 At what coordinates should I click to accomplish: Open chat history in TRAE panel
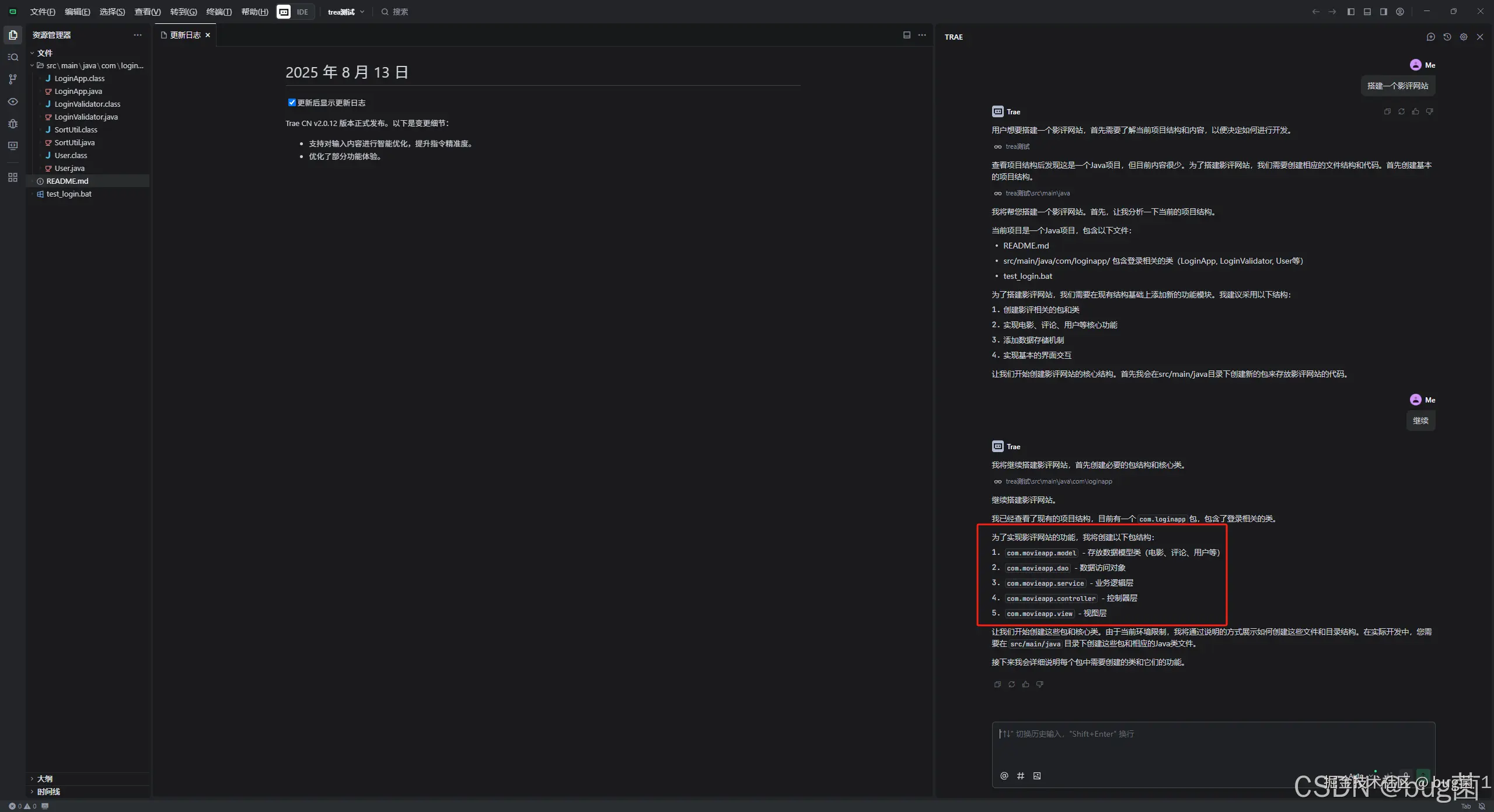point(1447,37)
